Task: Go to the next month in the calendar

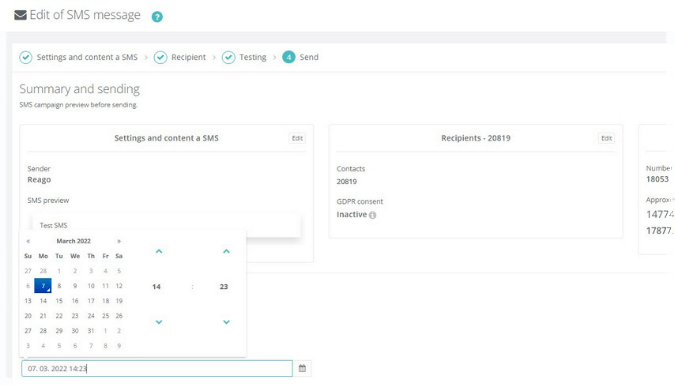Action: [119, 241]
